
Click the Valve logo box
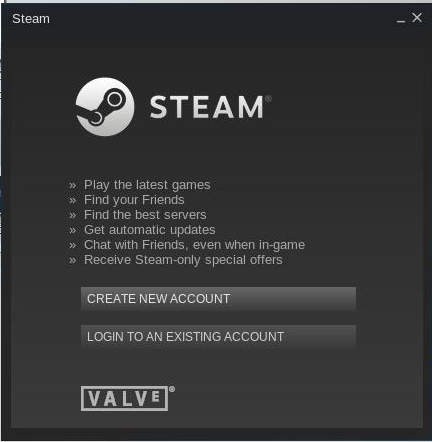(124, 398)
